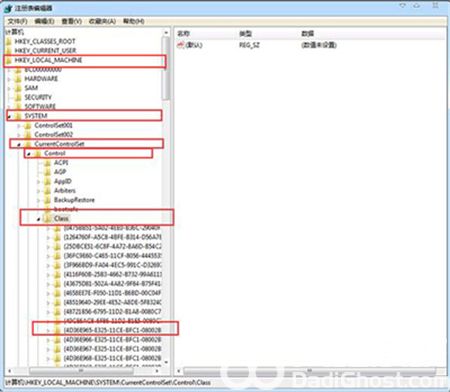Expand the HARDWARE key

pyautogui.click(x=9, y=79)
